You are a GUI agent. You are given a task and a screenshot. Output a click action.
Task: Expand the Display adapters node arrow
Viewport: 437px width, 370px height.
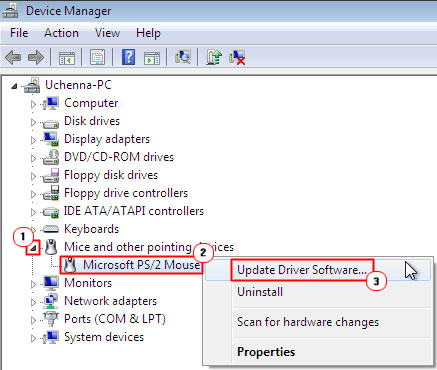click(33, 140)
